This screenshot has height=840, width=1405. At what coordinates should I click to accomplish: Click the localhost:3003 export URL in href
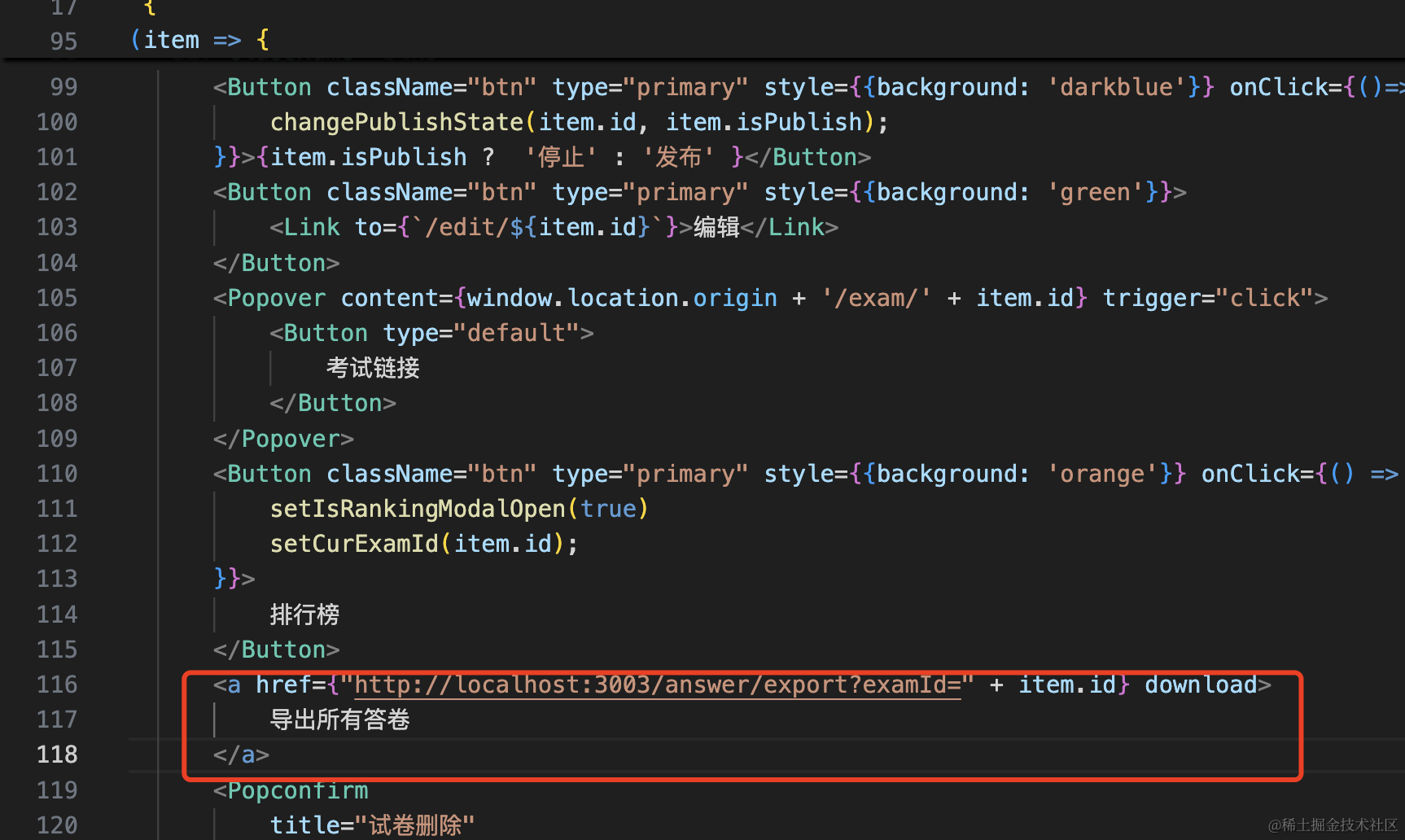coord(658,685)
